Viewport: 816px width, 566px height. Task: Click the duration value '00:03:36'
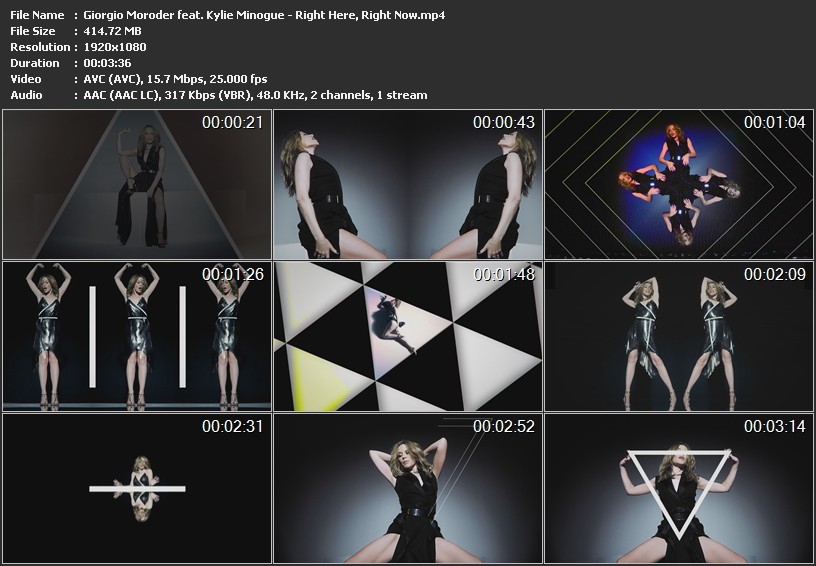point(107,63)
